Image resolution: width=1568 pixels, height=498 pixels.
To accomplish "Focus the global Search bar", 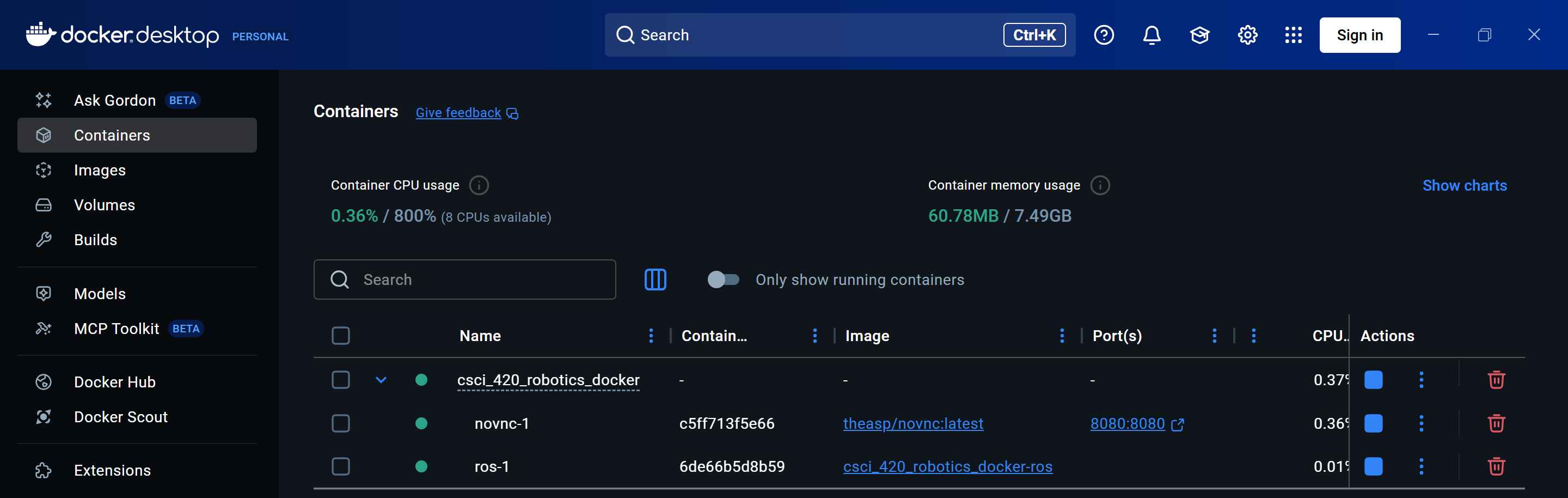I will click(x=840, y=35).
